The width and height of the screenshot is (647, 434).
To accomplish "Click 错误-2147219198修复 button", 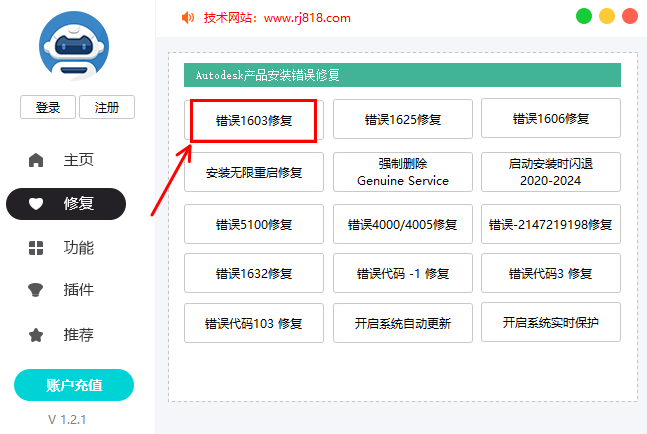I will [551, 224].
